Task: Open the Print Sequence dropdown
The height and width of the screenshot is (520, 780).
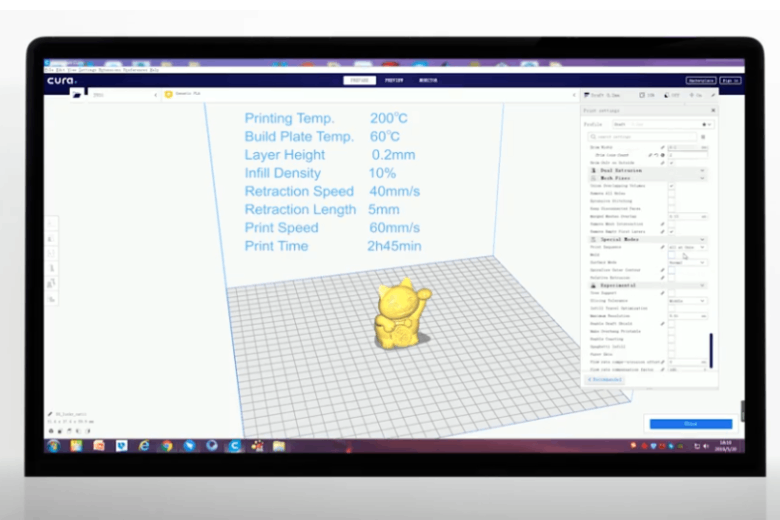Action: [x=686, y=247]
